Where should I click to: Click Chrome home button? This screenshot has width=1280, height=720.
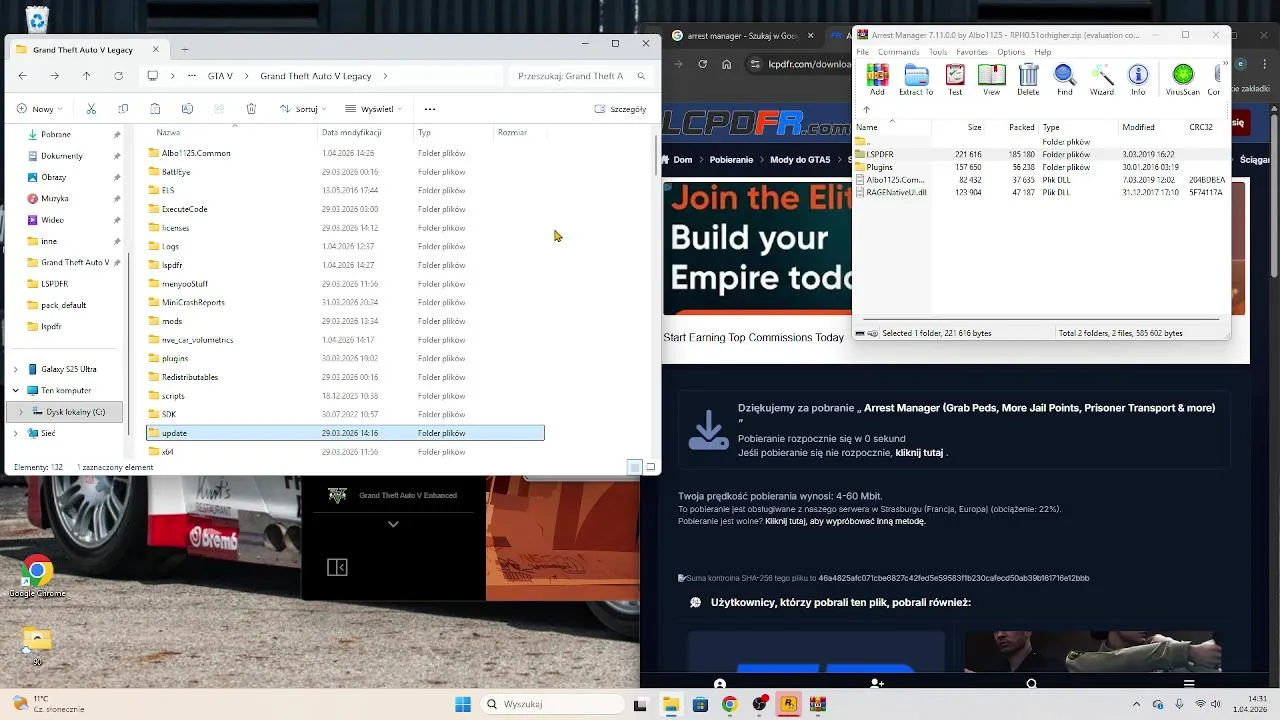pyautogui.click(x=726, y=64)
